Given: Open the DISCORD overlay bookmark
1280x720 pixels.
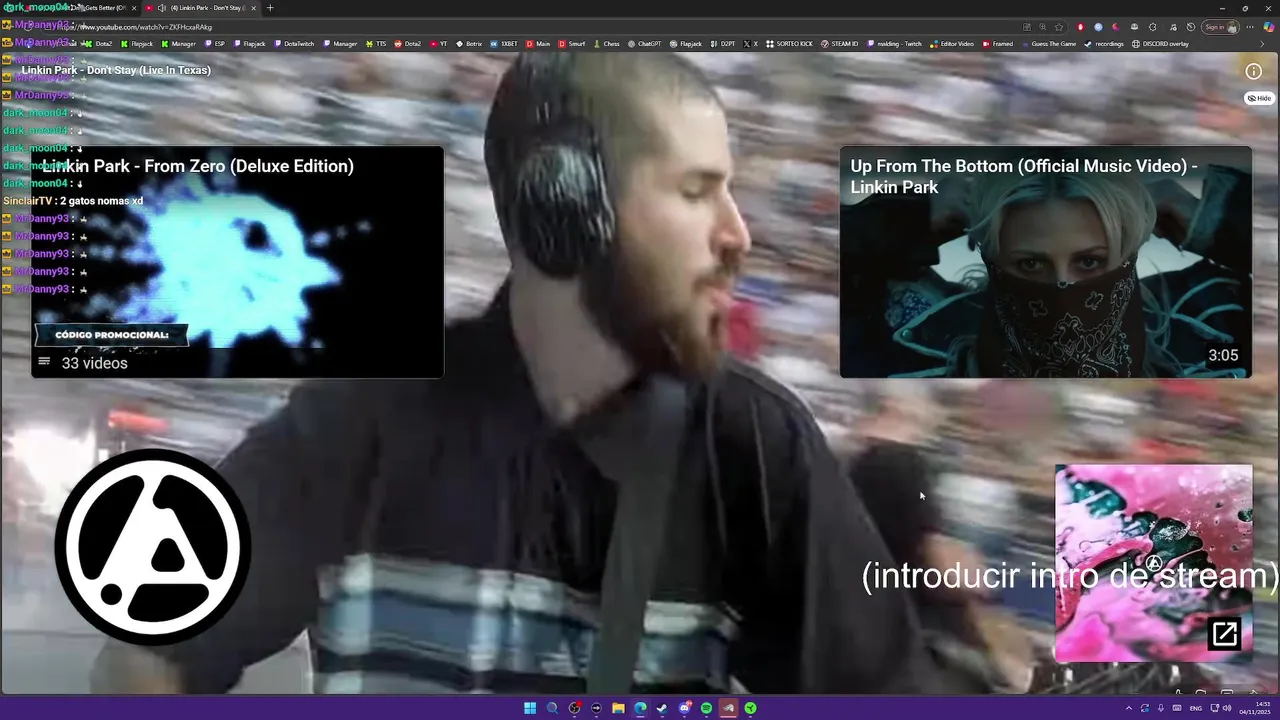Looking at the screenshot, I should 1160,44.
